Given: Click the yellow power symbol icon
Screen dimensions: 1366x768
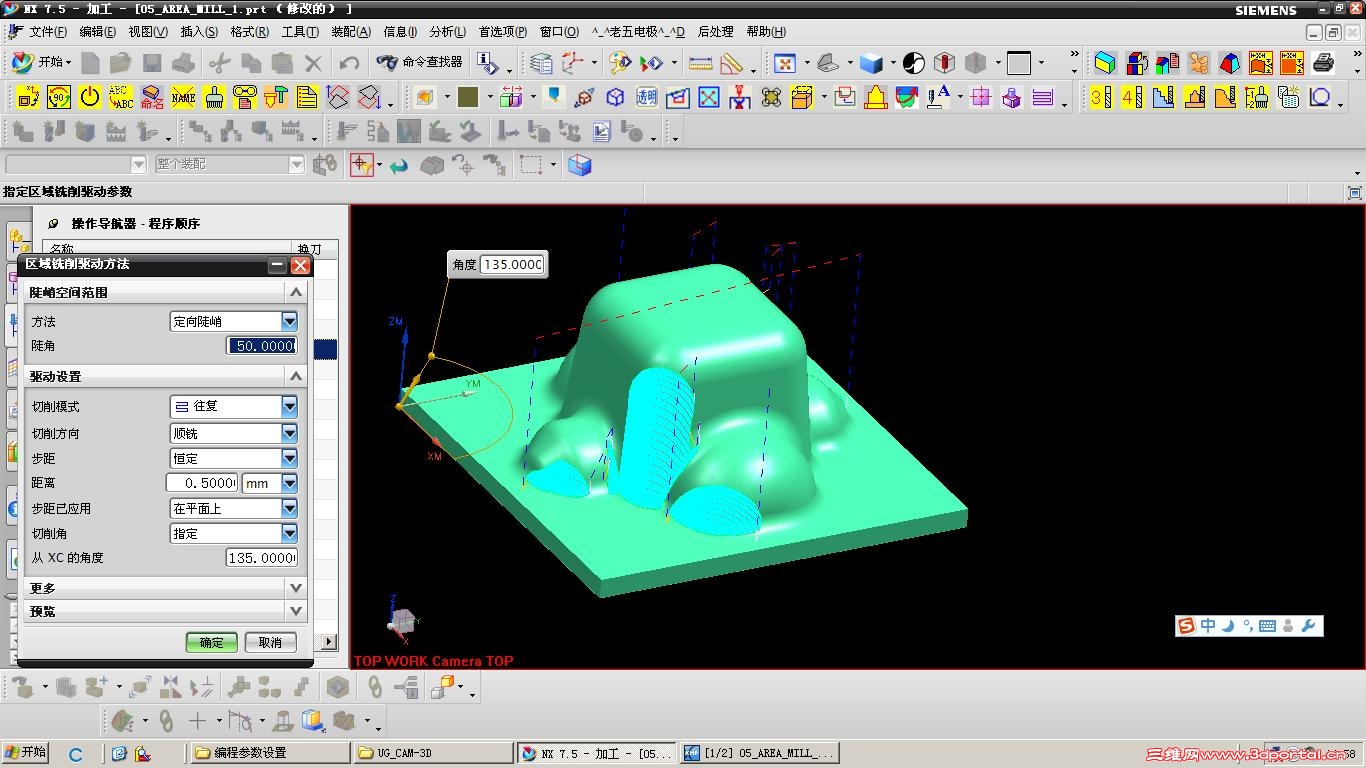Looking at the screenshot, I should click(90, 97).
